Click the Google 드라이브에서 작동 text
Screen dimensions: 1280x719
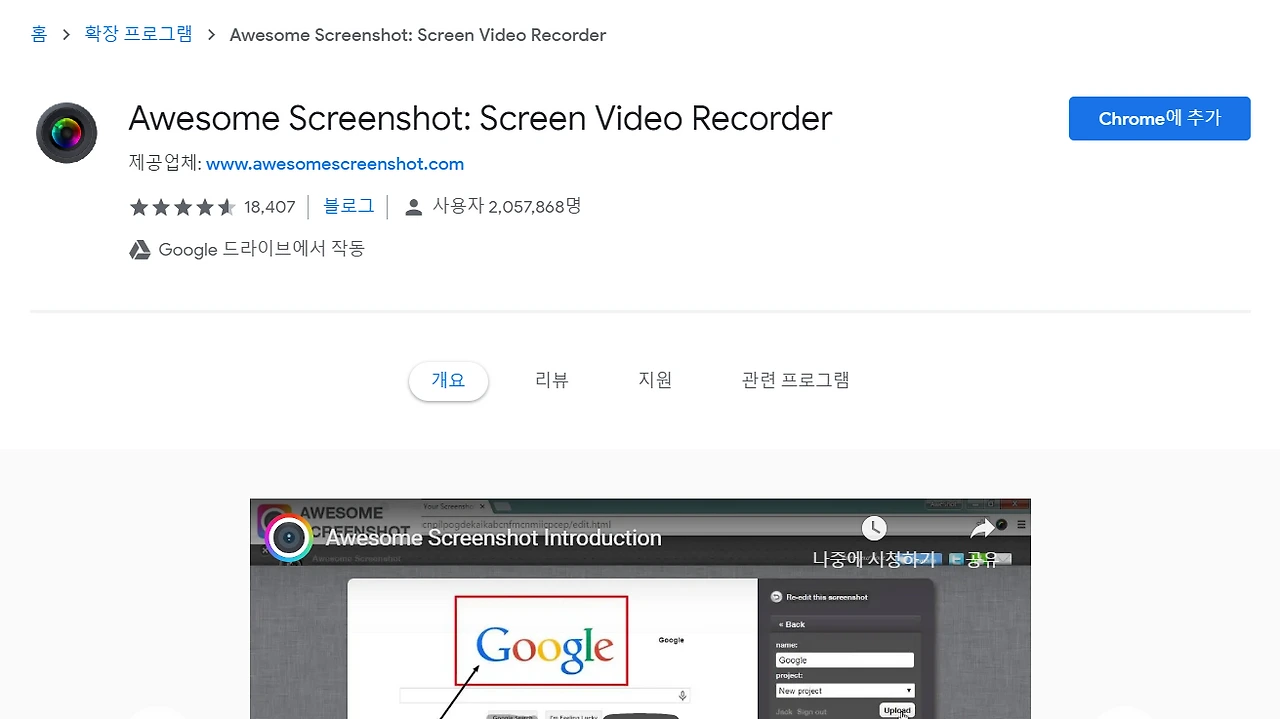(x=262, y=249)
